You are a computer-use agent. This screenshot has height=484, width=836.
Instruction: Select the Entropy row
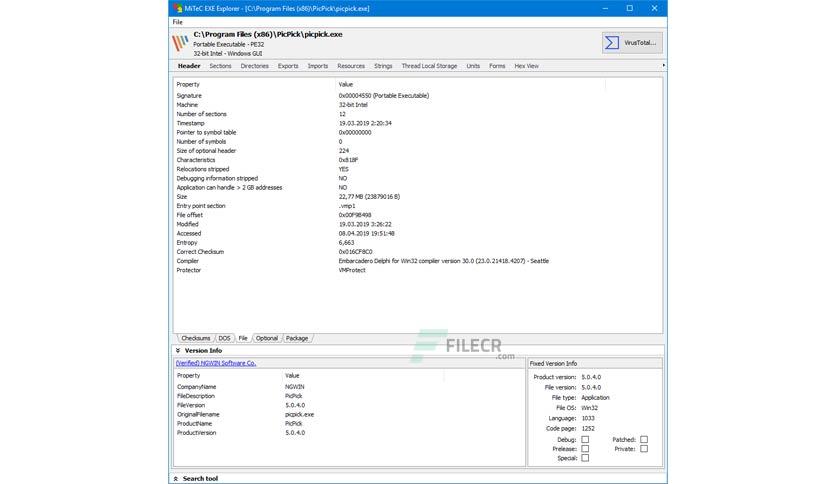417,243
